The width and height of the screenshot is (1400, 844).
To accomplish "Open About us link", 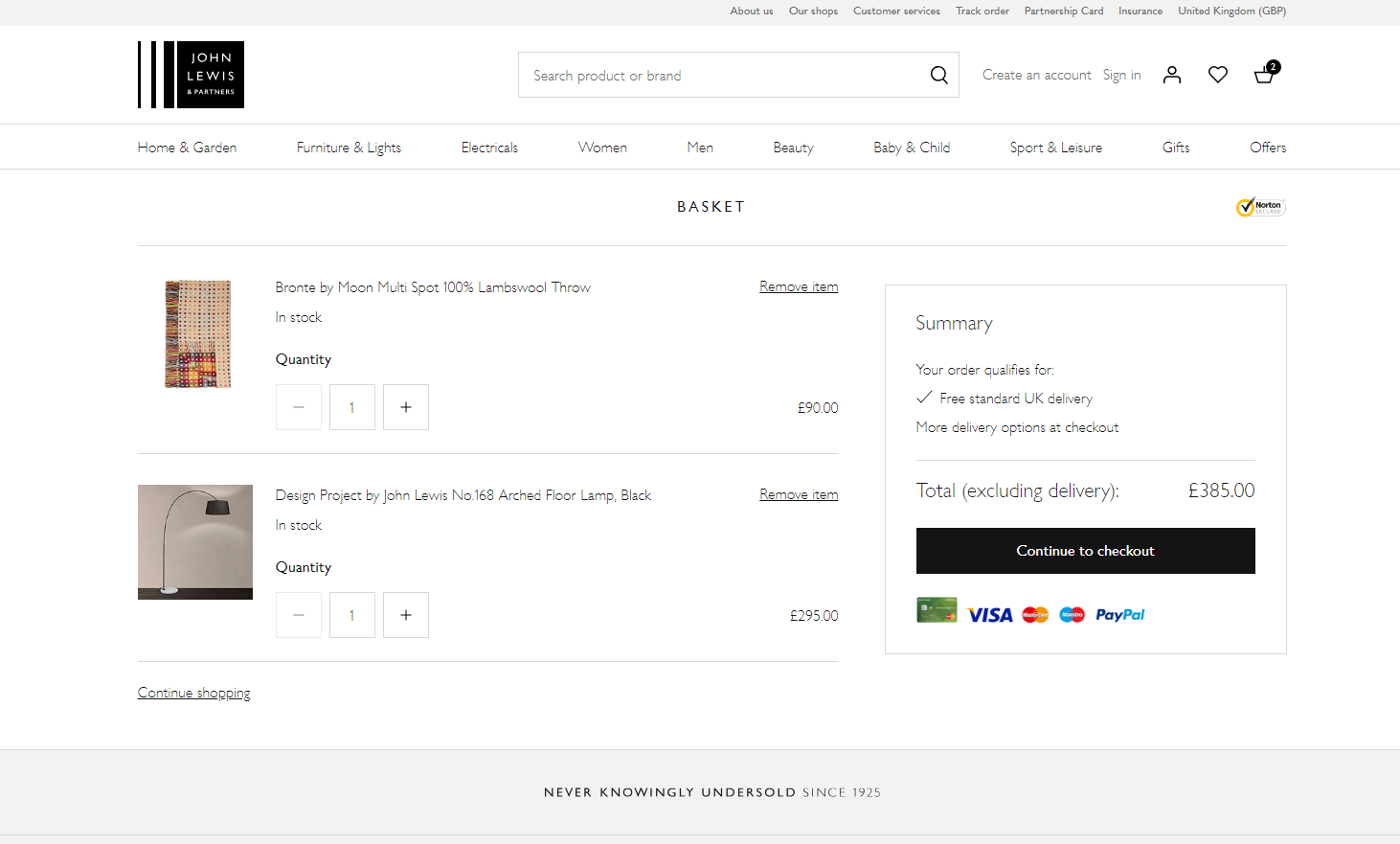I will [x=752, y=11].
